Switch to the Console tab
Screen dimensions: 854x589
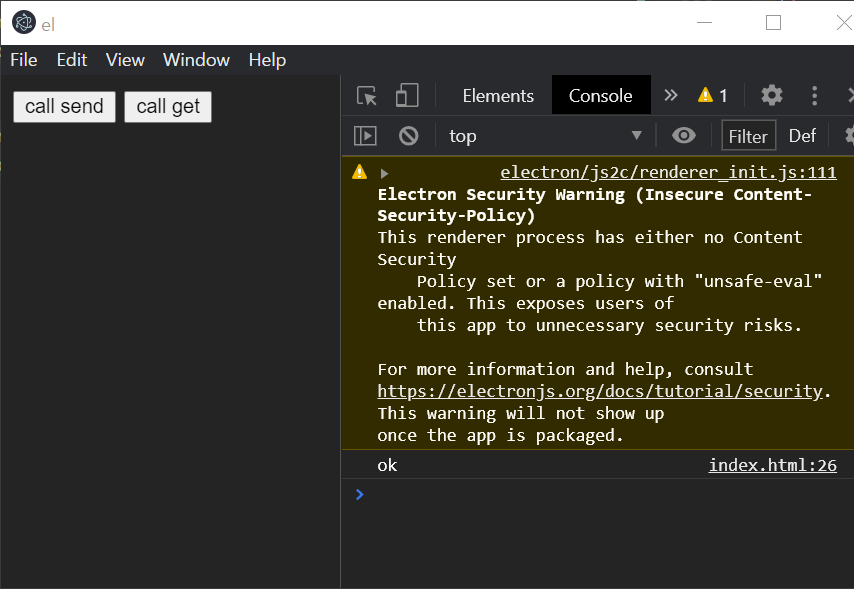pyautogui.click(x=601, y=95)
